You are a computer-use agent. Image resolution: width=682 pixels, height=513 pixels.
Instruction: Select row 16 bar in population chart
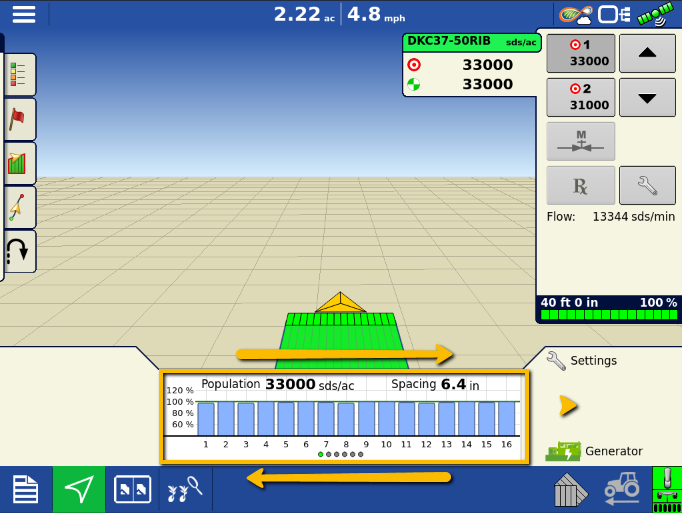[507, 418]
